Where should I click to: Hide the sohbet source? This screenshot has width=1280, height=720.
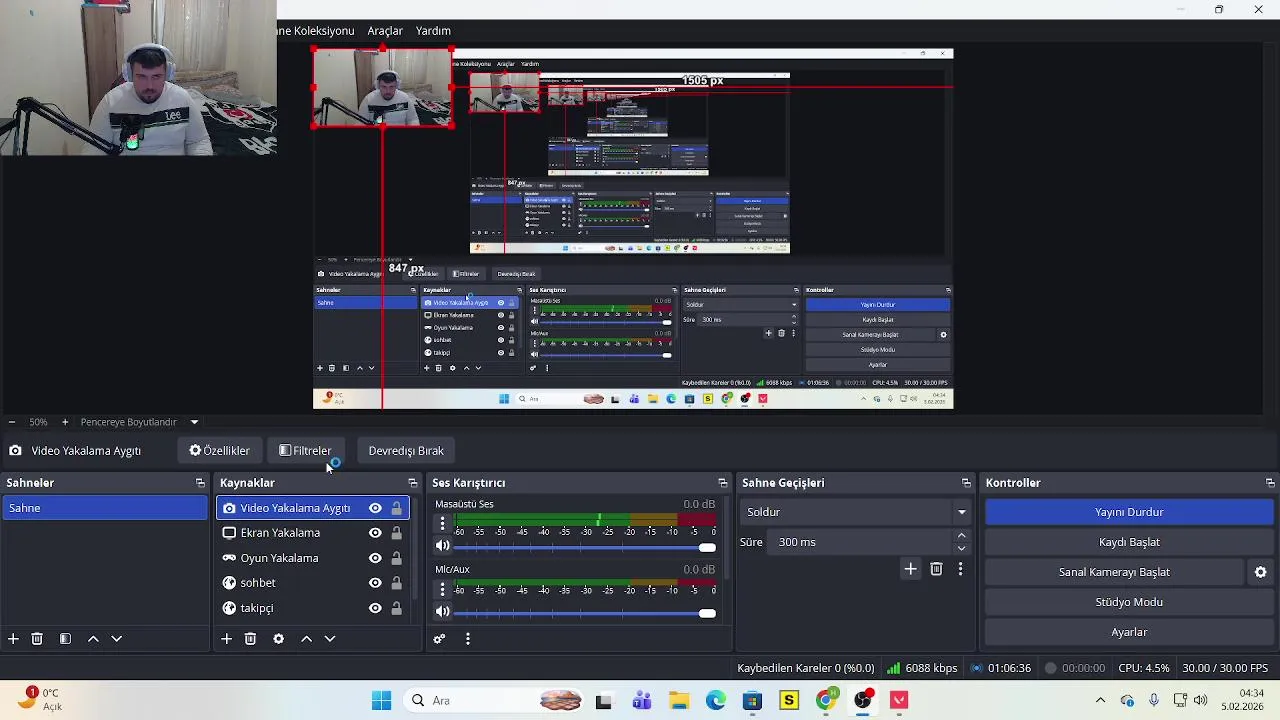coord(375,583)
